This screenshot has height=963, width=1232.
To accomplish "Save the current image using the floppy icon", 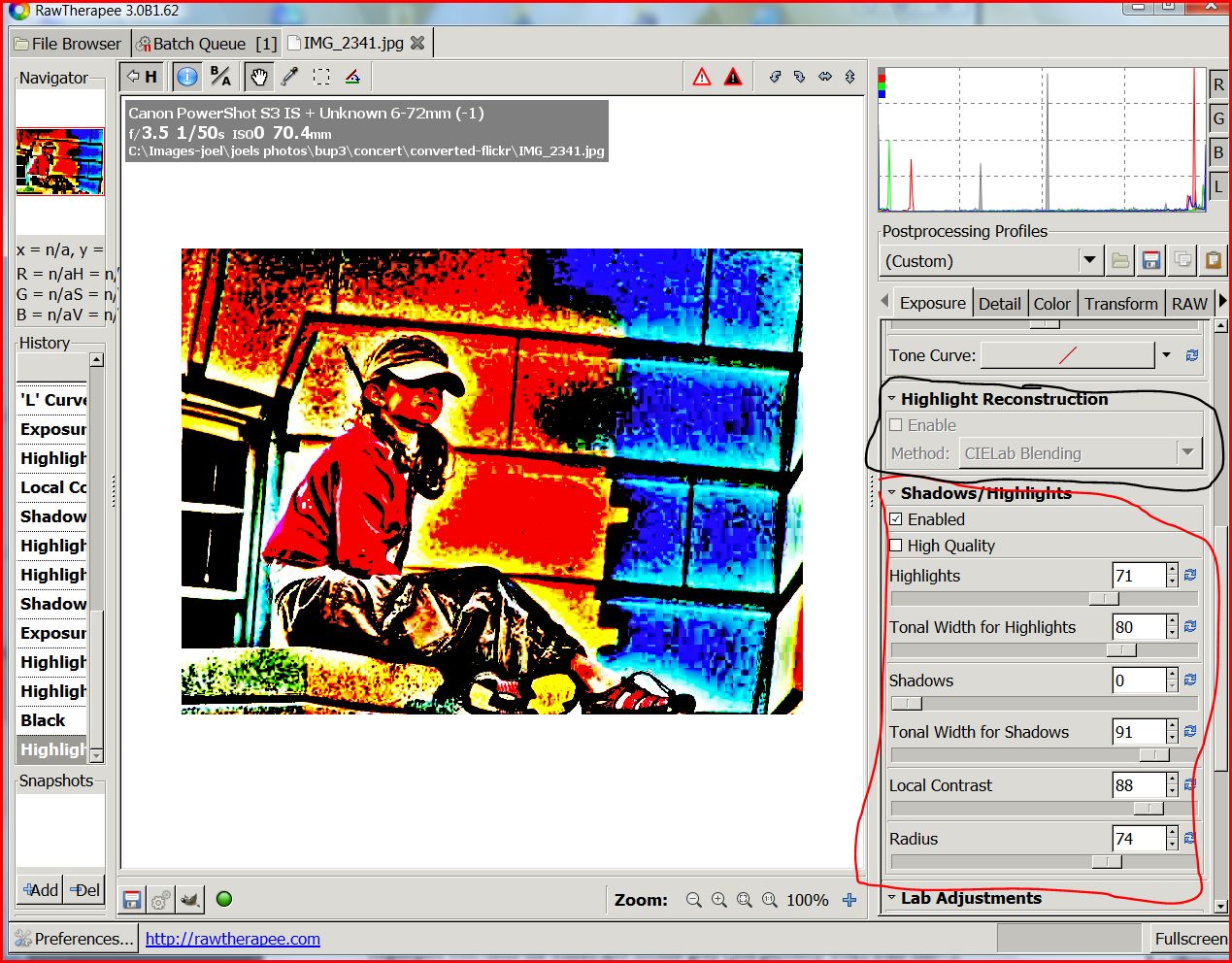I will tap(131, 899).
